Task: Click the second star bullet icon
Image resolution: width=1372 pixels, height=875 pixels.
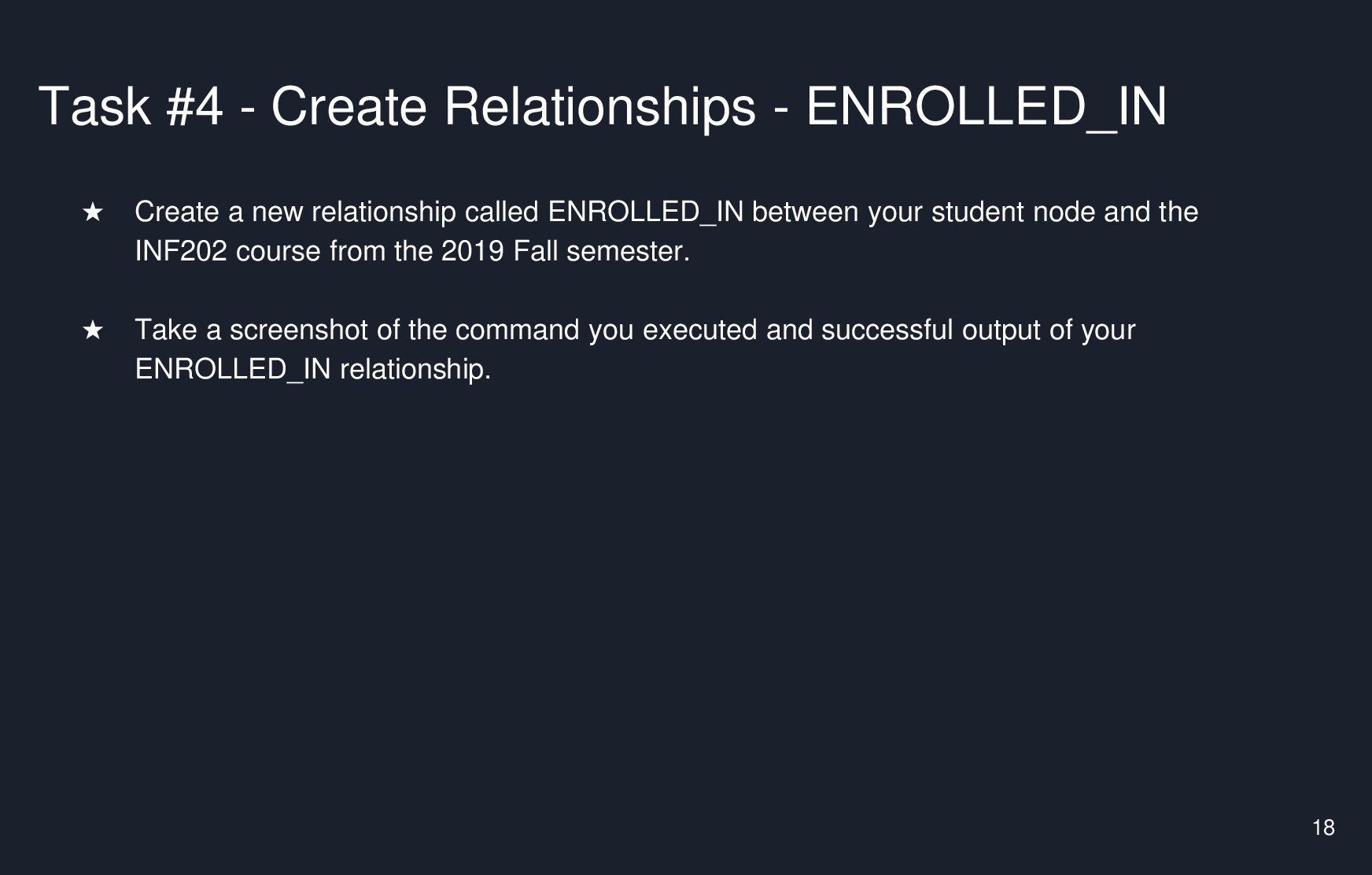Action: coord(93,330)
